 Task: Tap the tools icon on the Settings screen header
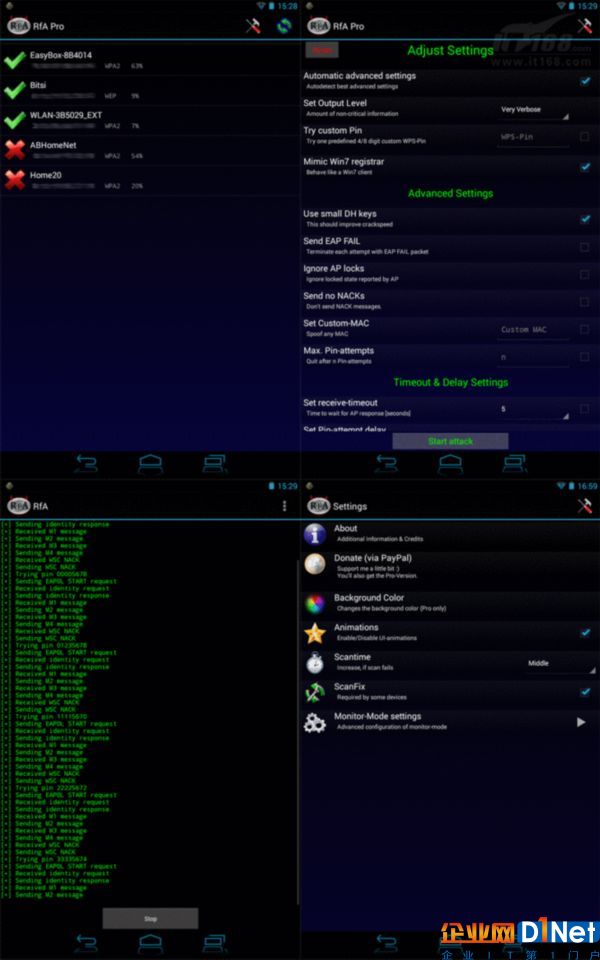click(x=585, y=506)
